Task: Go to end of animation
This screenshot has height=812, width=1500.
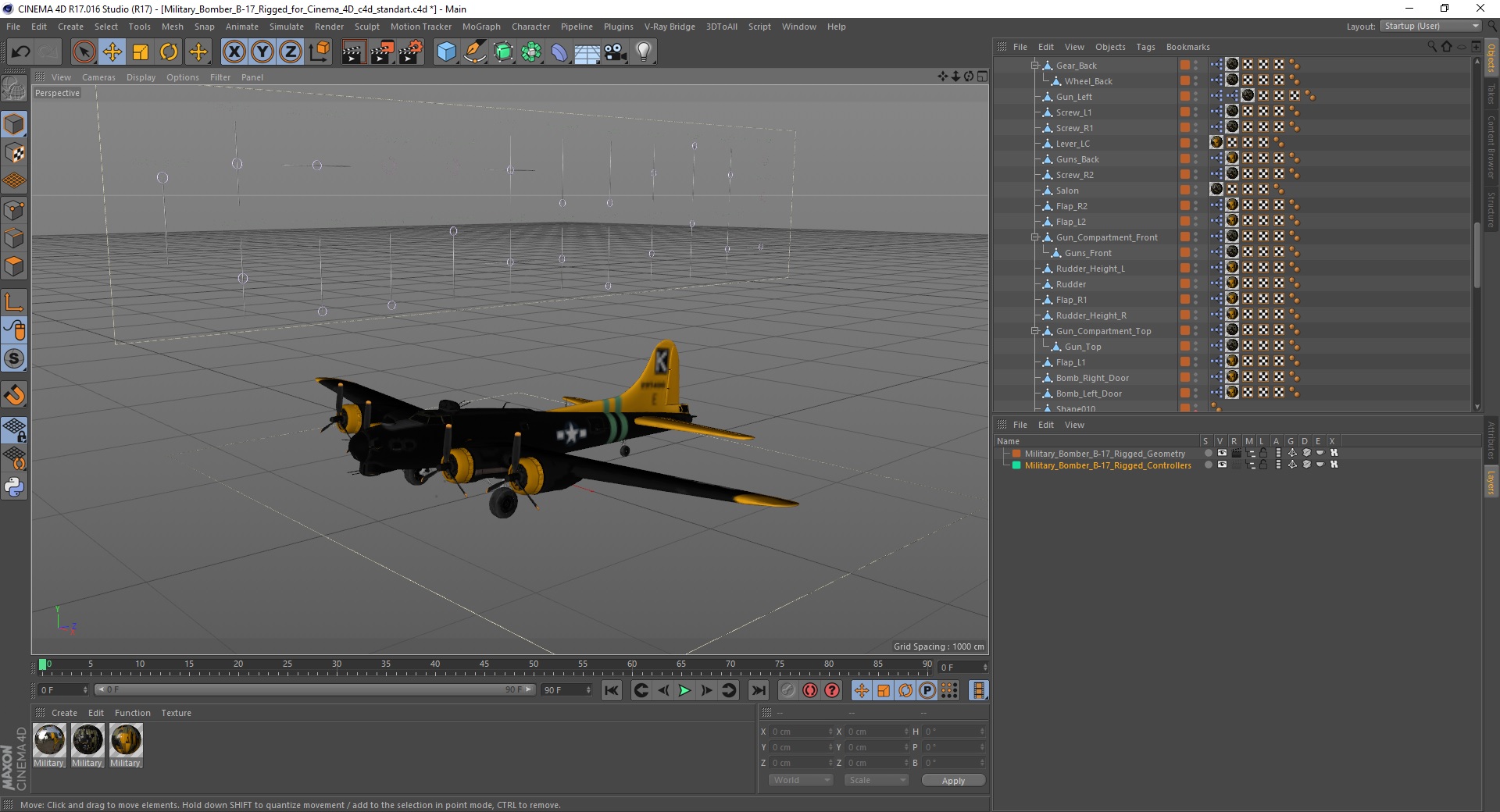Action: coord(758,690)
